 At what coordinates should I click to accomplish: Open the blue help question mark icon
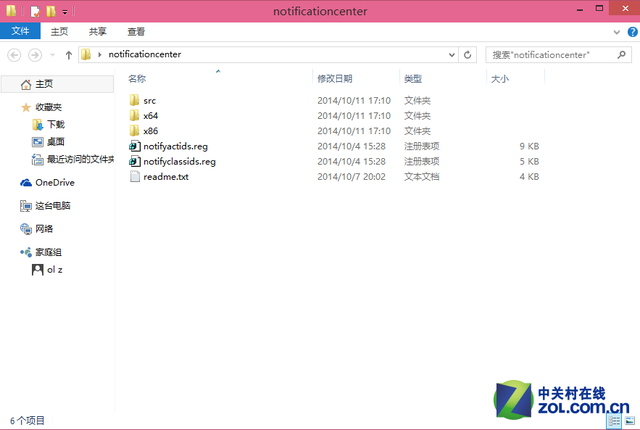(x=633, y=32)
